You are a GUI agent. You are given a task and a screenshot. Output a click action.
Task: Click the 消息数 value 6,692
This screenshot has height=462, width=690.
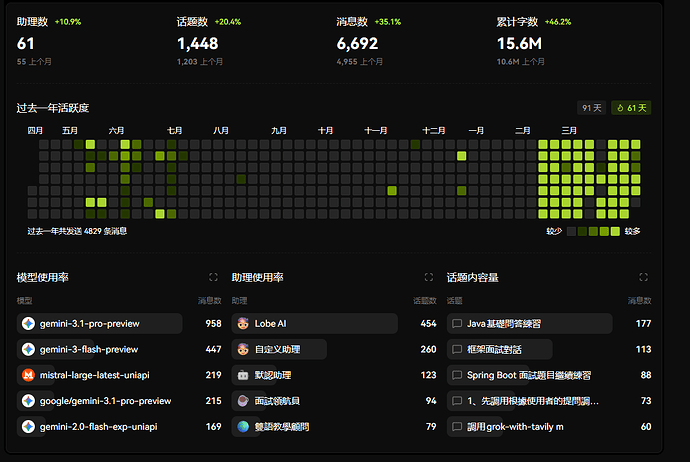[x=357, y=44]
